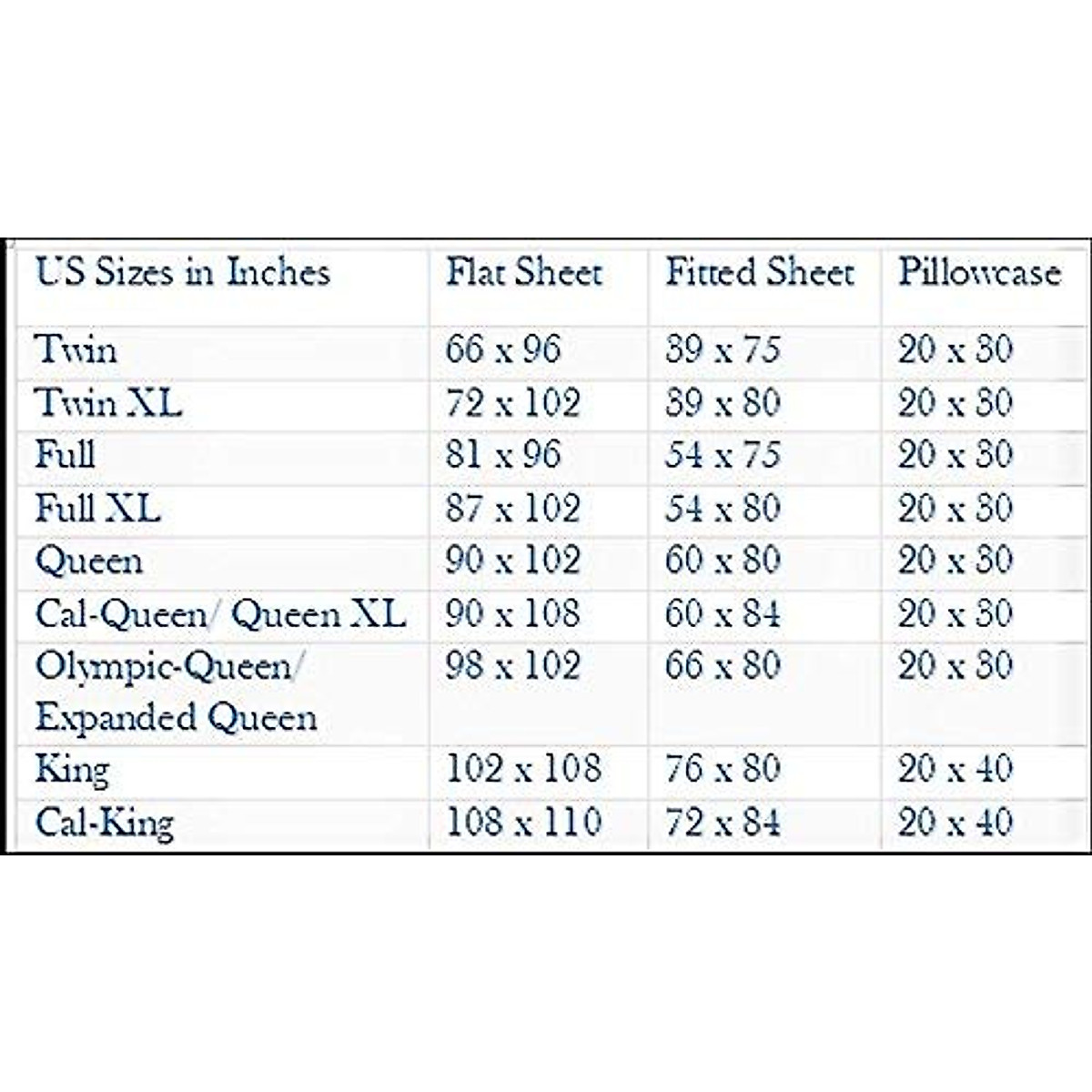
Task: Click the "87 x 102" flat sheet cell
Action: click(x=512, y=508)
